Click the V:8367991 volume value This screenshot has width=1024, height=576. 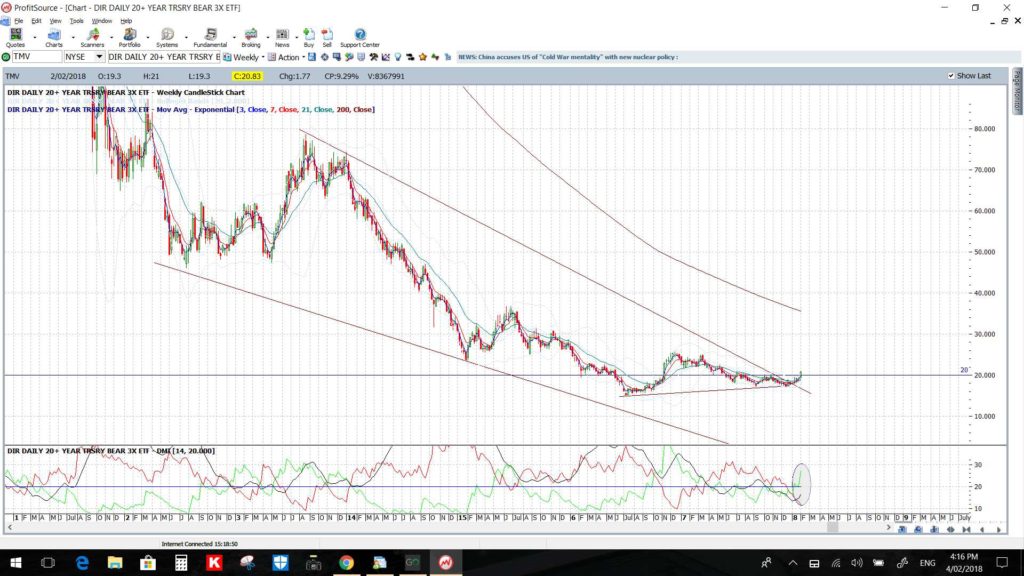point(386,76)
